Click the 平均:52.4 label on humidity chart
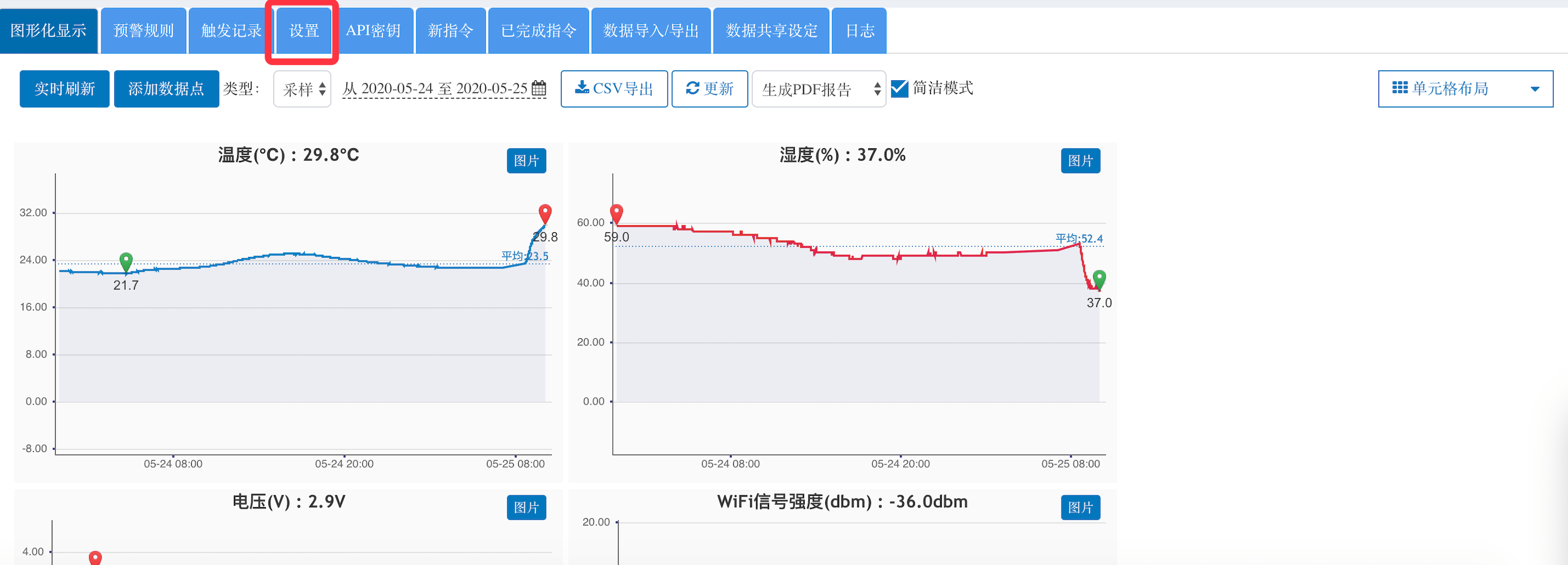1568x565 pixels. coord(1079,238)
